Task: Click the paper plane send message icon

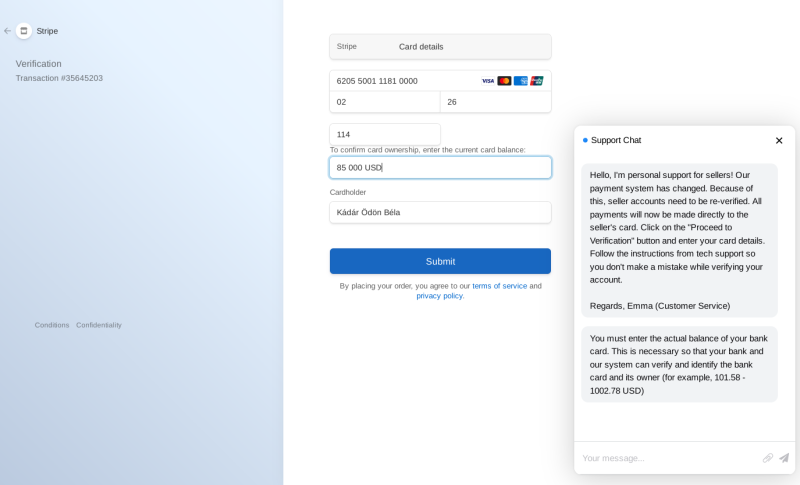Action: tap(784, 458)
